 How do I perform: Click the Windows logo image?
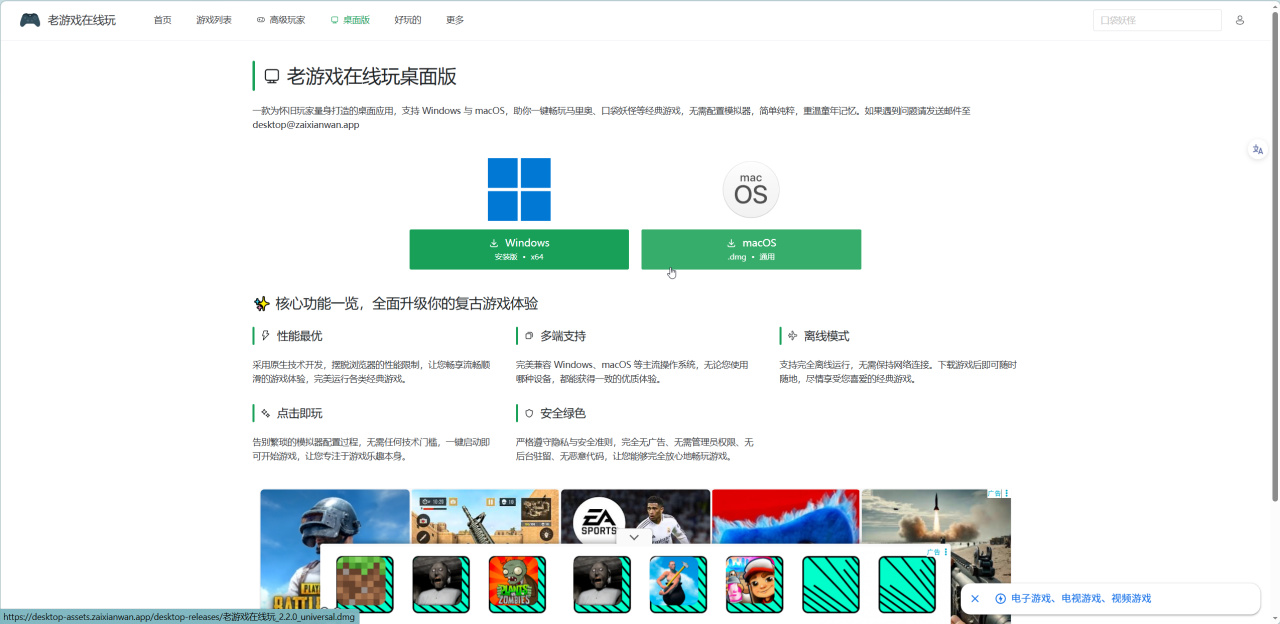[519, 189]
